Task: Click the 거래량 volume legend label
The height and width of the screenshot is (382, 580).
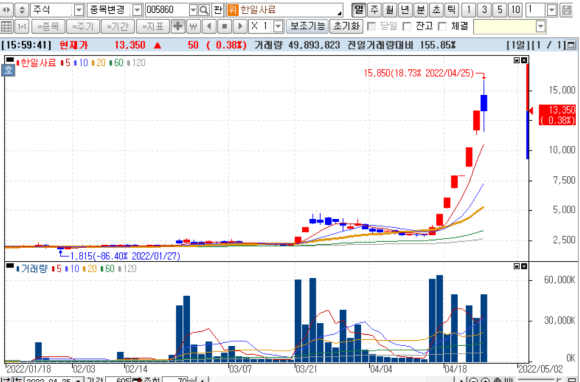Action: tap(33, 269)
